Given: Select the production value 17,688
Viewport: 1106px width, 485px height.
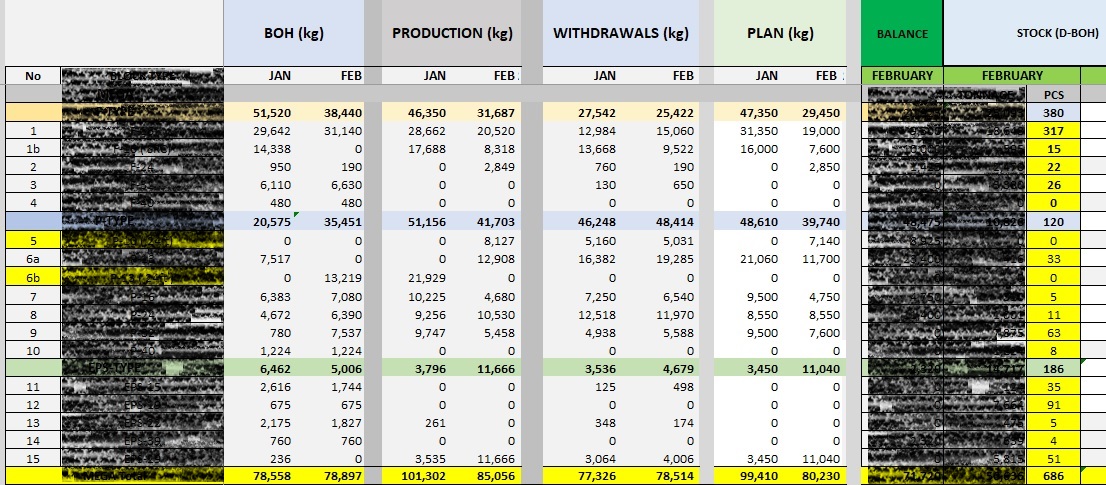Looking at the screenshot, I should 427,149.
